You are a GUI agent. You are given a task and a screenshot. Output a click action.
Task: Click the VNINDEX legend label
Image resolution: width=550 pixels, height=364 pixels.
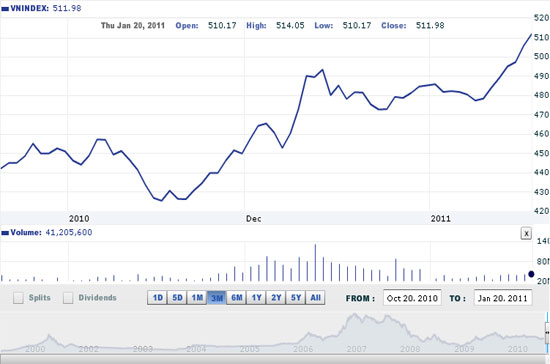click(29, 8)
